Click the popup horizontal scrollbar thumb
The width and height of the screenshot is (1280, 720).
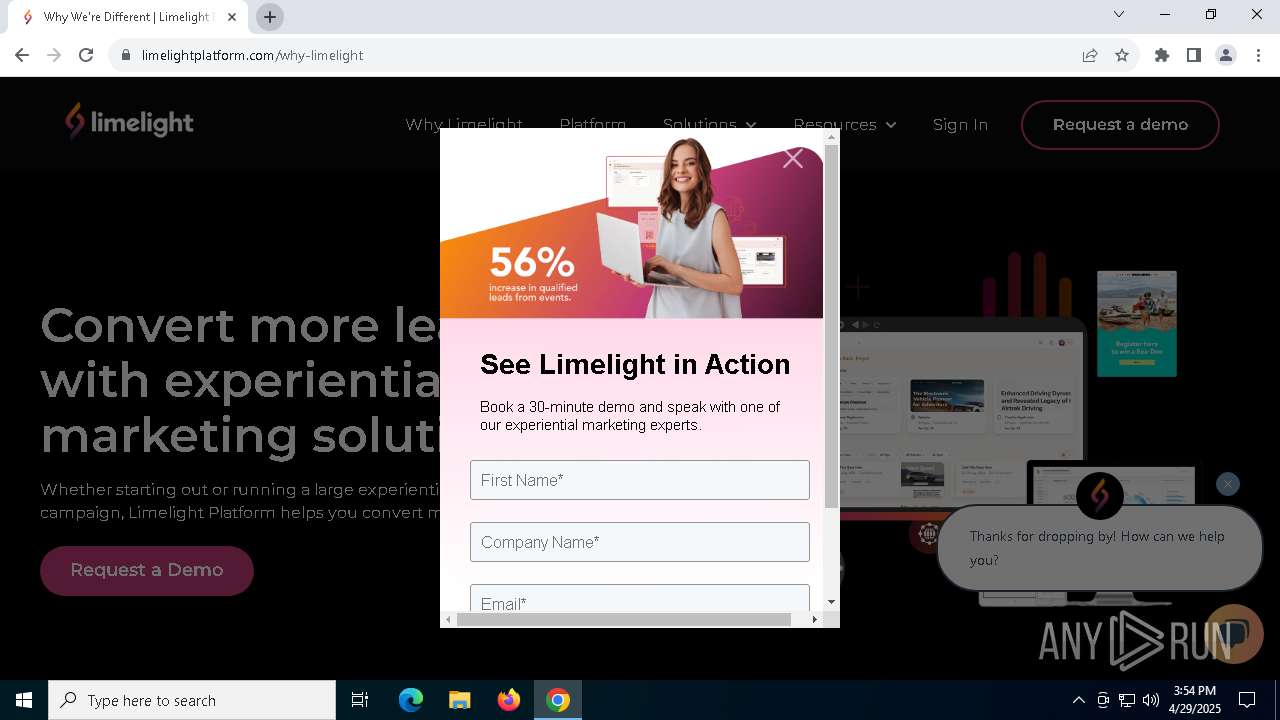coord(624,619)
